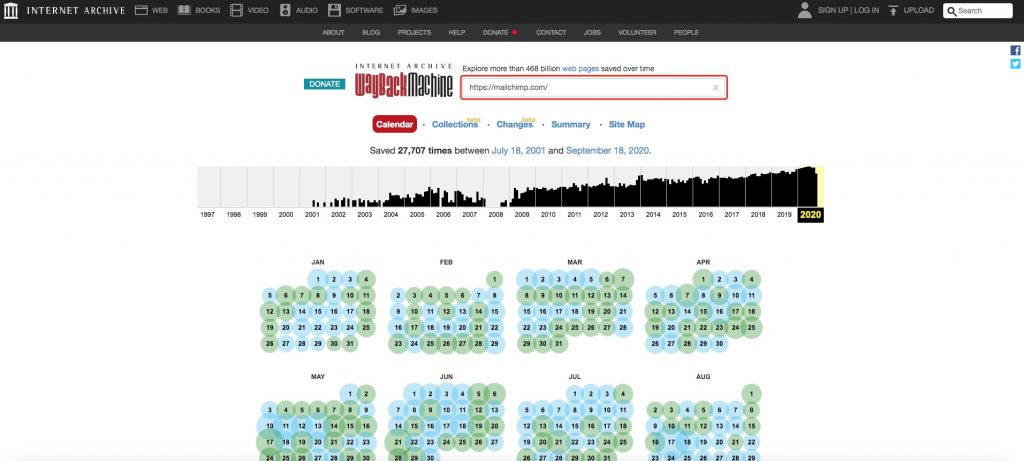The image size is (1024, 461).
Task: Open the July 18, 2001 capture link
Action: click(519, 150)
